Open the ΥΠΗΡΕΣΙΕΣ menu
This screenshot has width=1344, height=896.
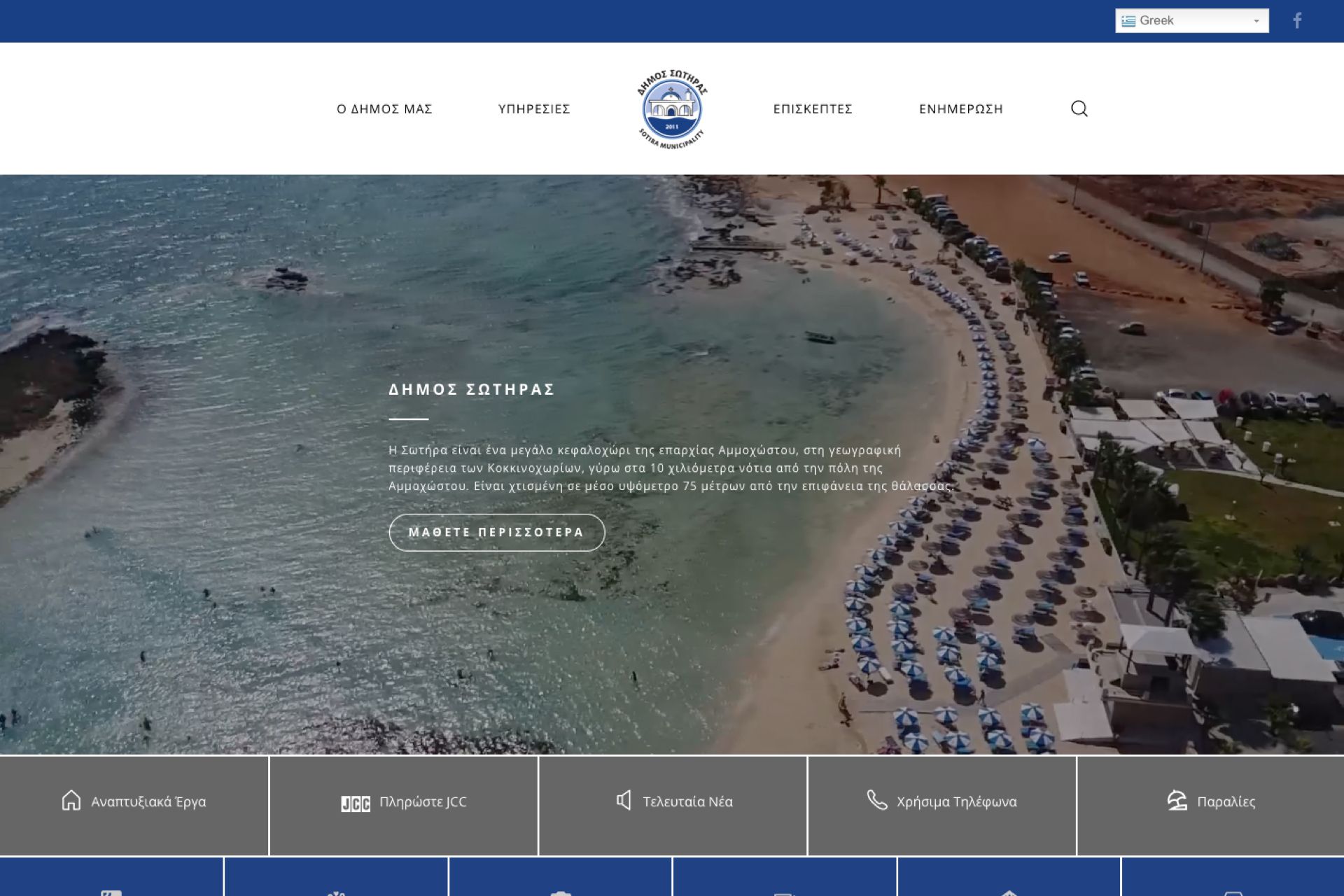tap(534, 109)
